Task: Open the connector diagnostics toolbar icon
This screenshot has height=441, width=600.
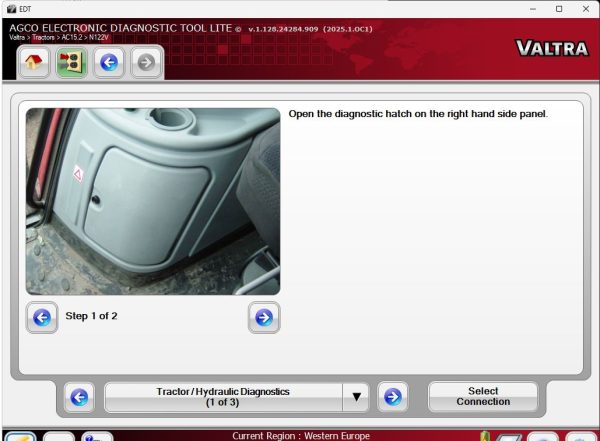Action: click(72, 62)
